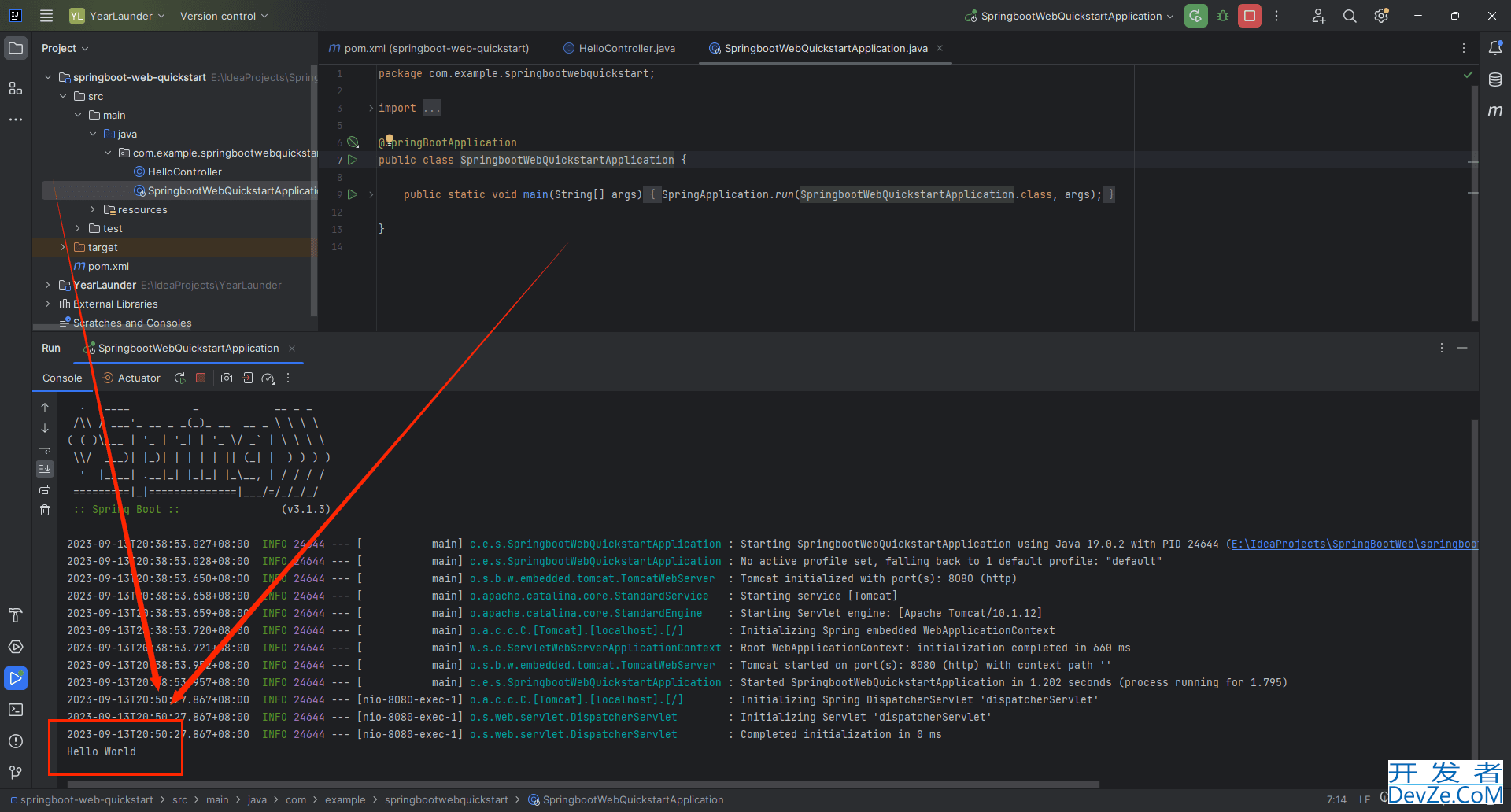Open the Problems tool window
Screen dimensions: 1511x812
click(16, 741)
